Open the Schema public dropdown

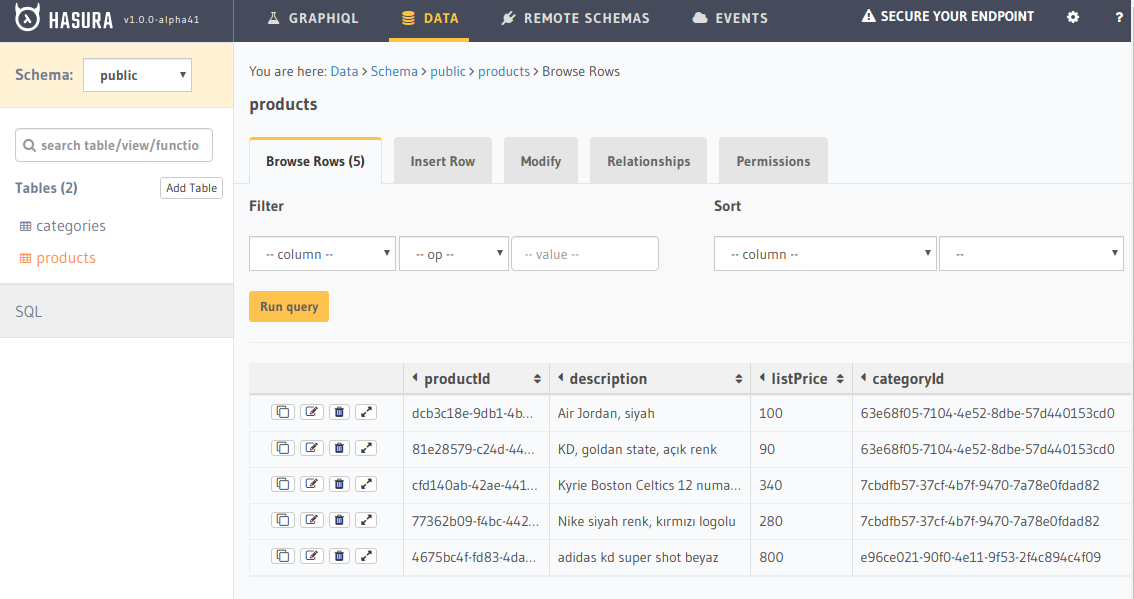point(137,75)
